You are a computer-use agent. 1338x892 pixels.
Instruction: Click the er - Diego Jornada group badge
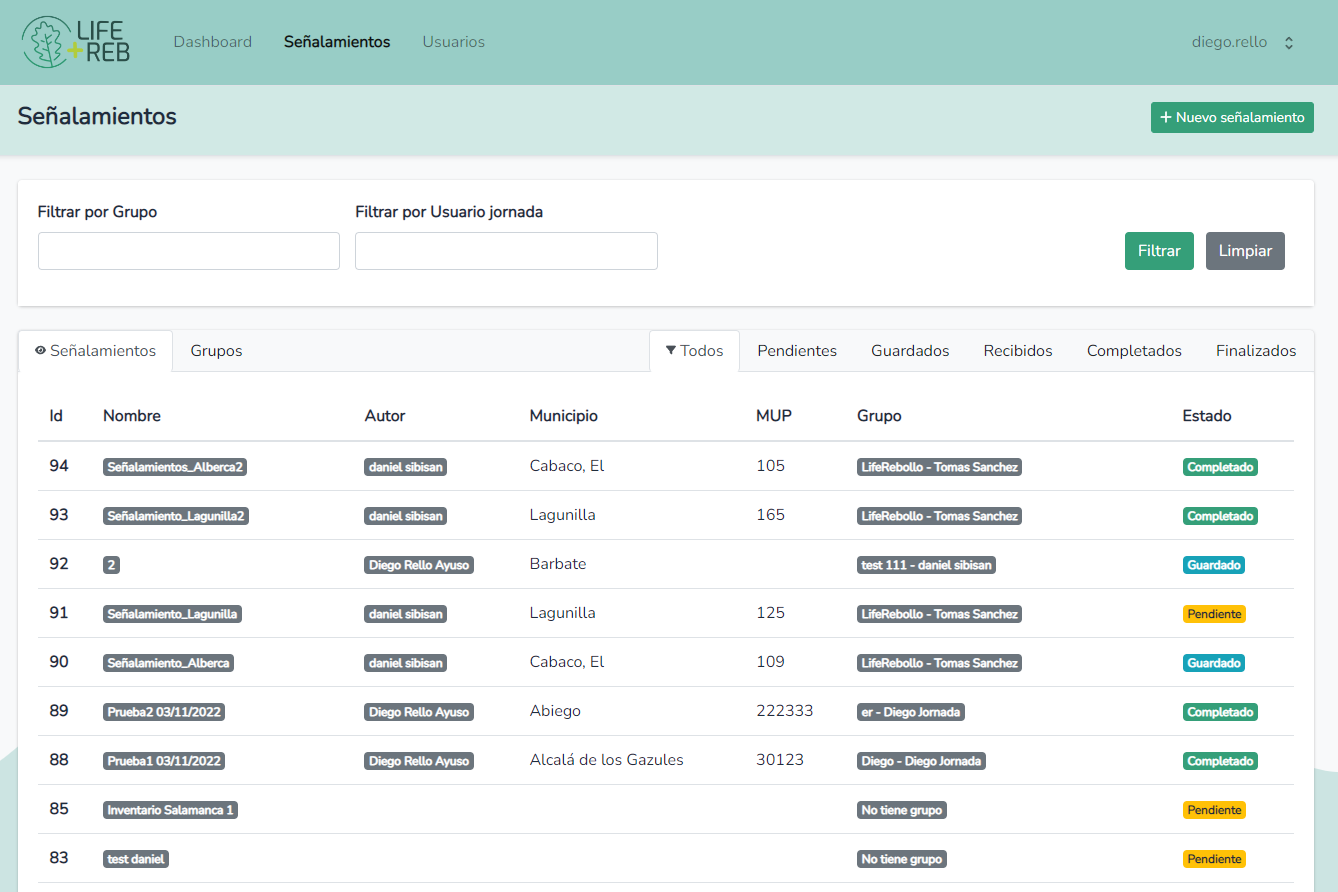coord(911,712)
